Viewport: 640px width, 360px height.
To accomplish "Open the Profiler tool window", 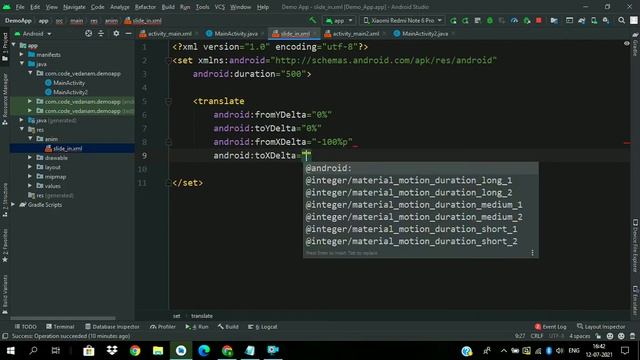I will pyautogui.click(x=162, y=327).
